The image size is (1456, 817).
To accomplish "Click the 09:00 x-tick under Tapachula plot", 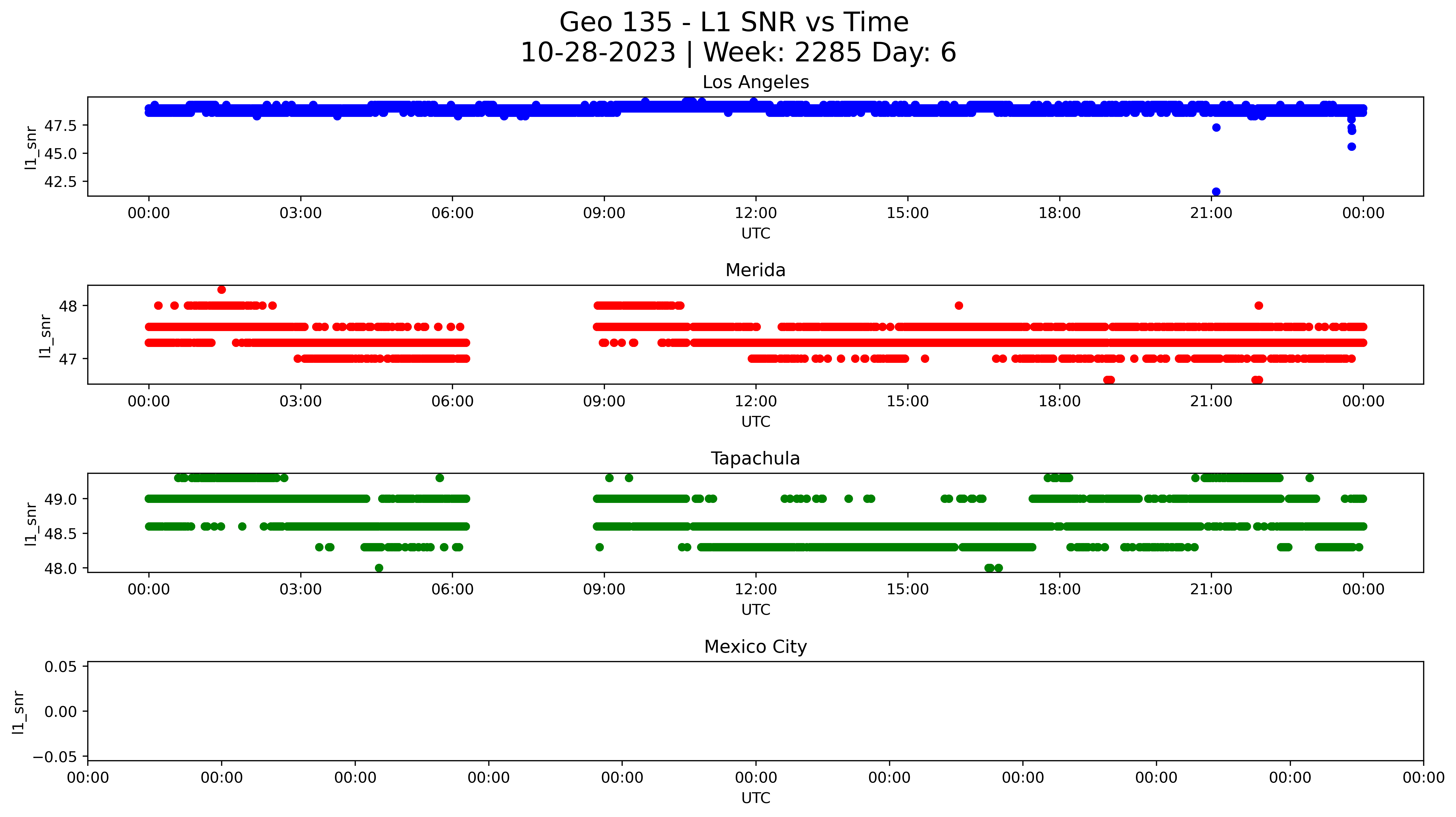I will click(604, 590).
